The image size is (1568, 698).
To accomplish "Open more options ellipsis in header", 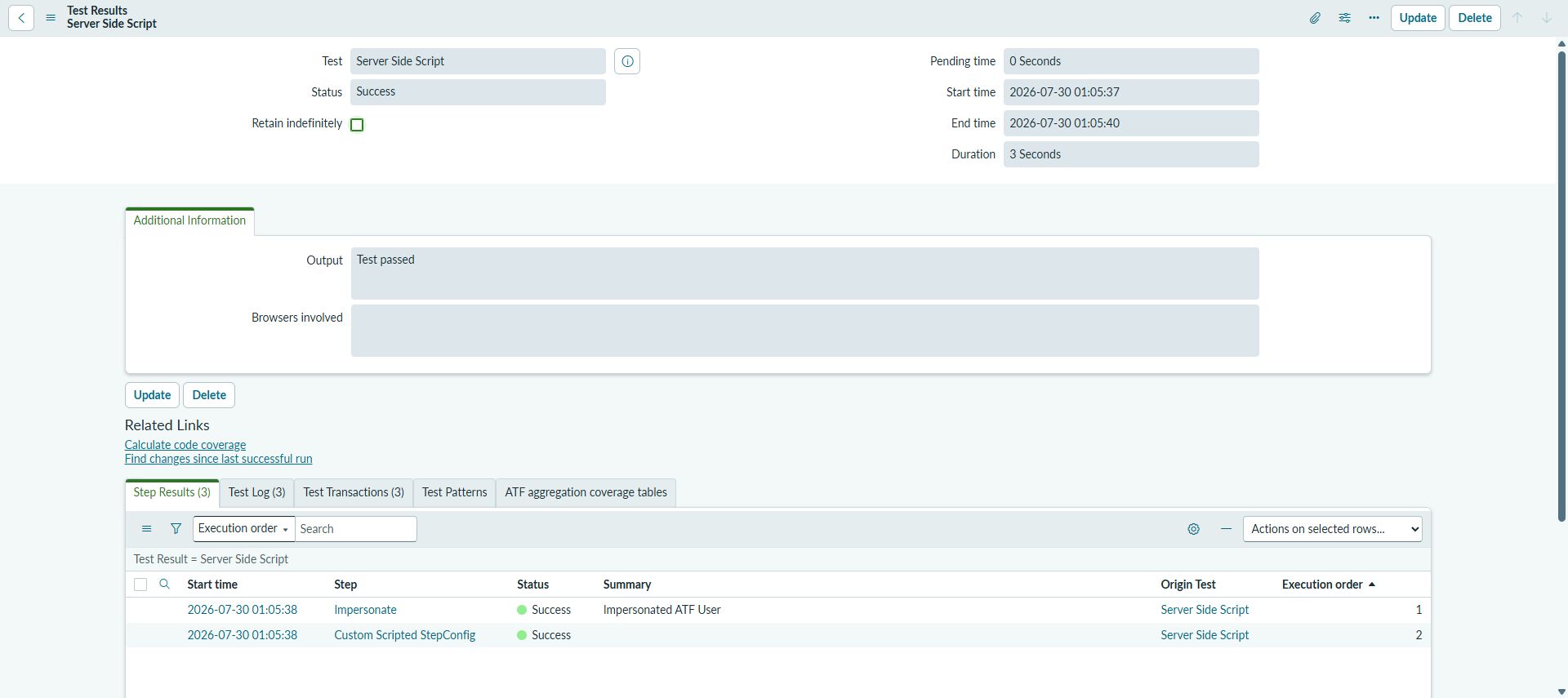I will 1374,18.
